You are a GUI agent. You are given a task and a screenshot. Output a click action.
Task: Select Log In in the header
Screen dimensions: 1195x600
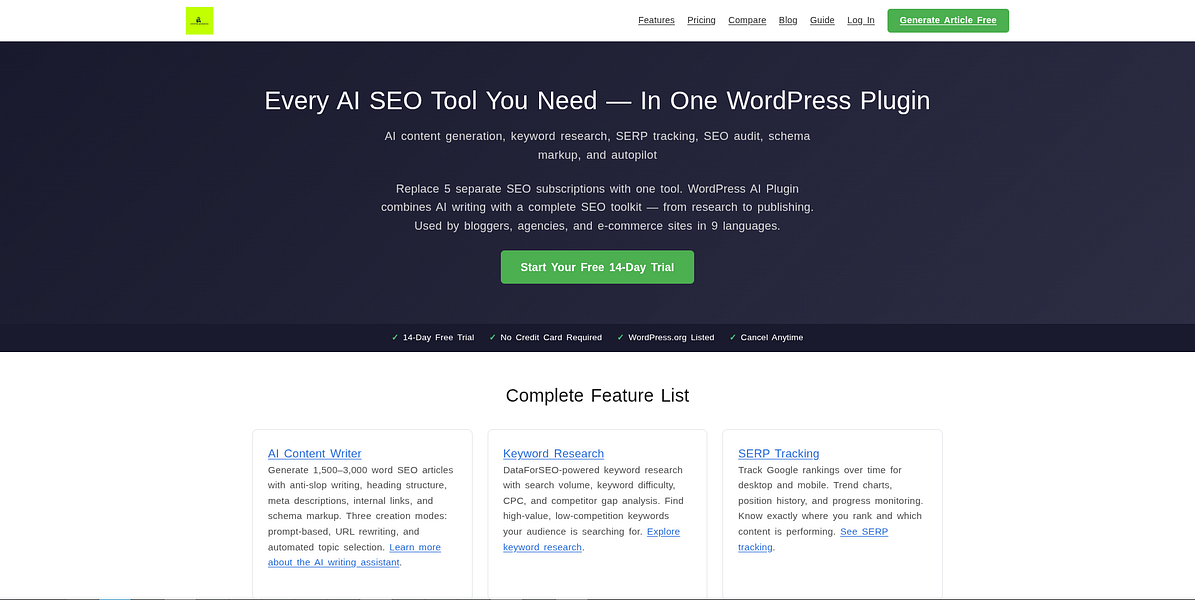tap(860, 21)
